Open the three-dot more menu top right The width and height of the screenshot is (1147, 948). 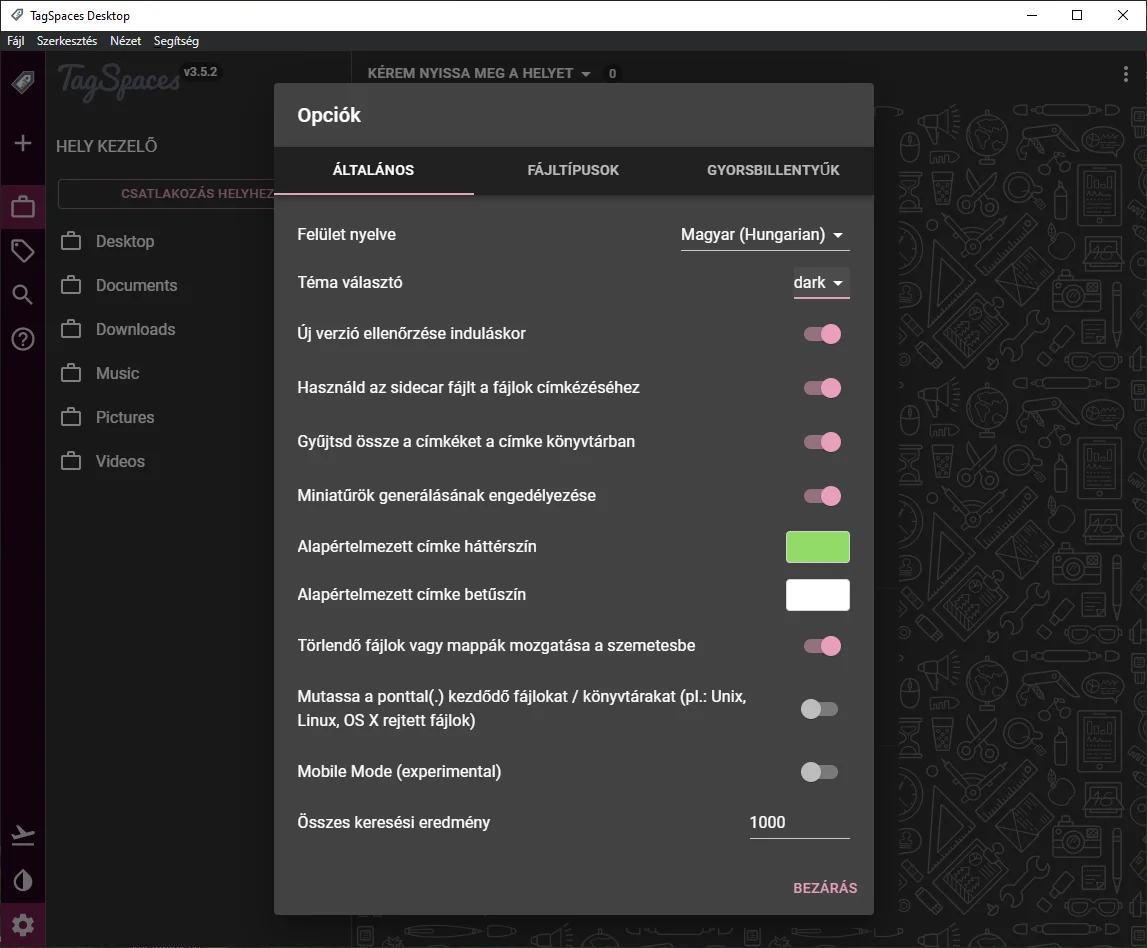pos(1125,73)
